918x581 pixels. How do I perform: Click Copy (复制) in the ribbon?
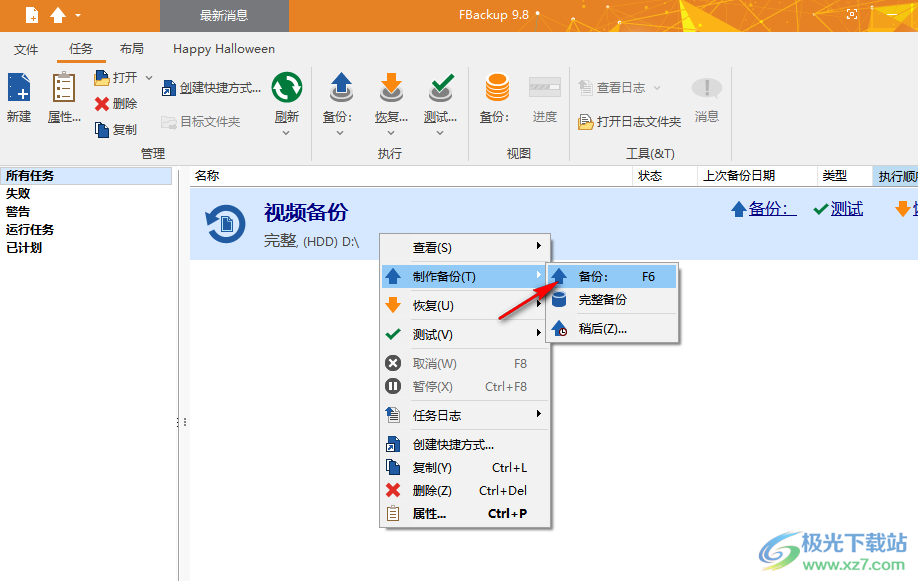click(x=117, y=129)
